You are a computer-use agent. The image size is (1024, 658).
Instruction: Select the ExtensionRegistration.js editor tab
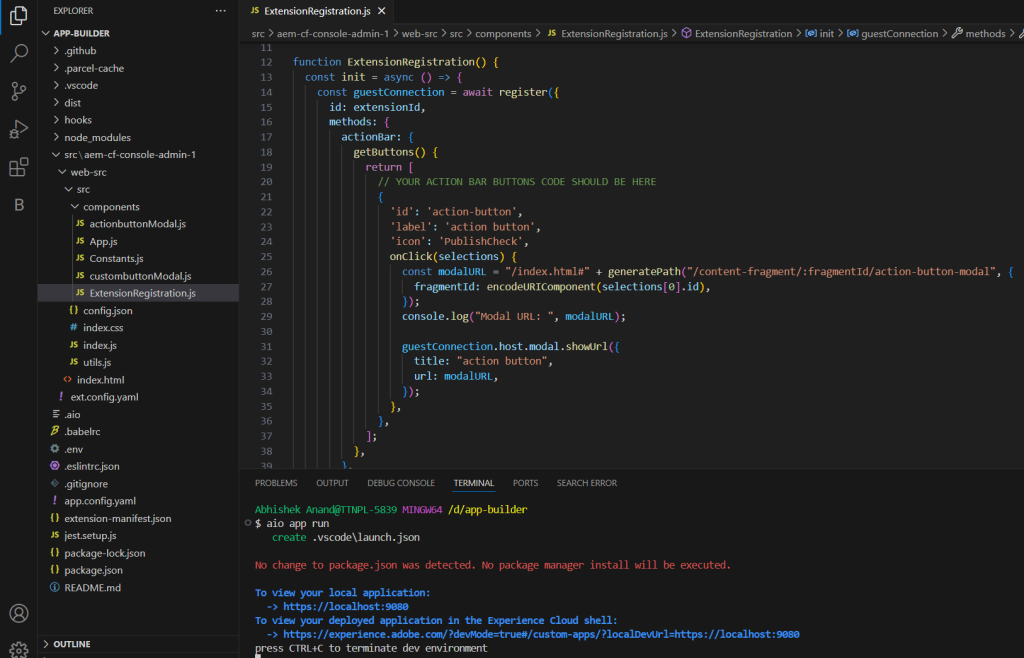(x=317, y=11)
